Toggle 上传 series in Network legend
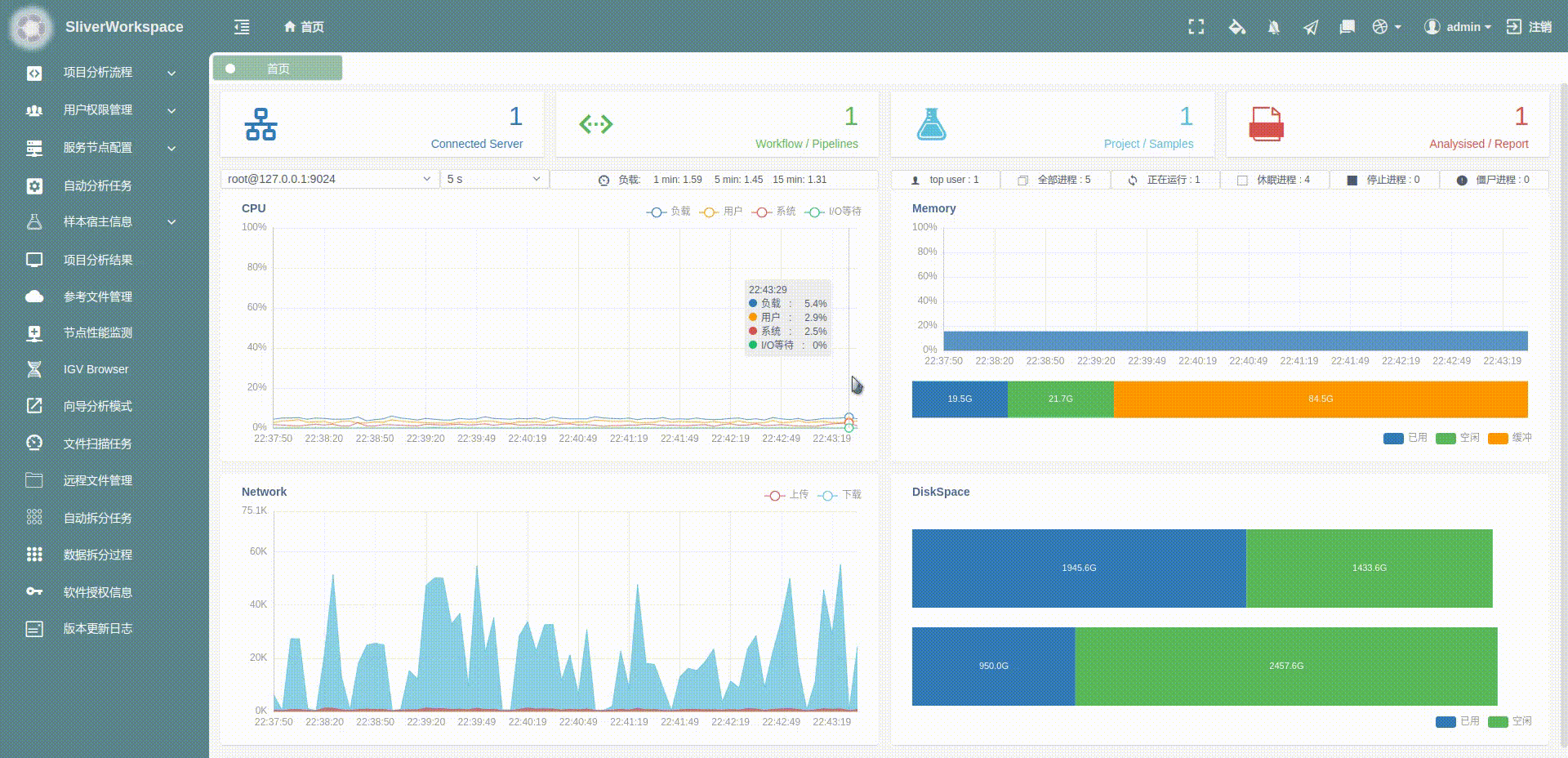The image size is (1568, 758). (786, 495)
